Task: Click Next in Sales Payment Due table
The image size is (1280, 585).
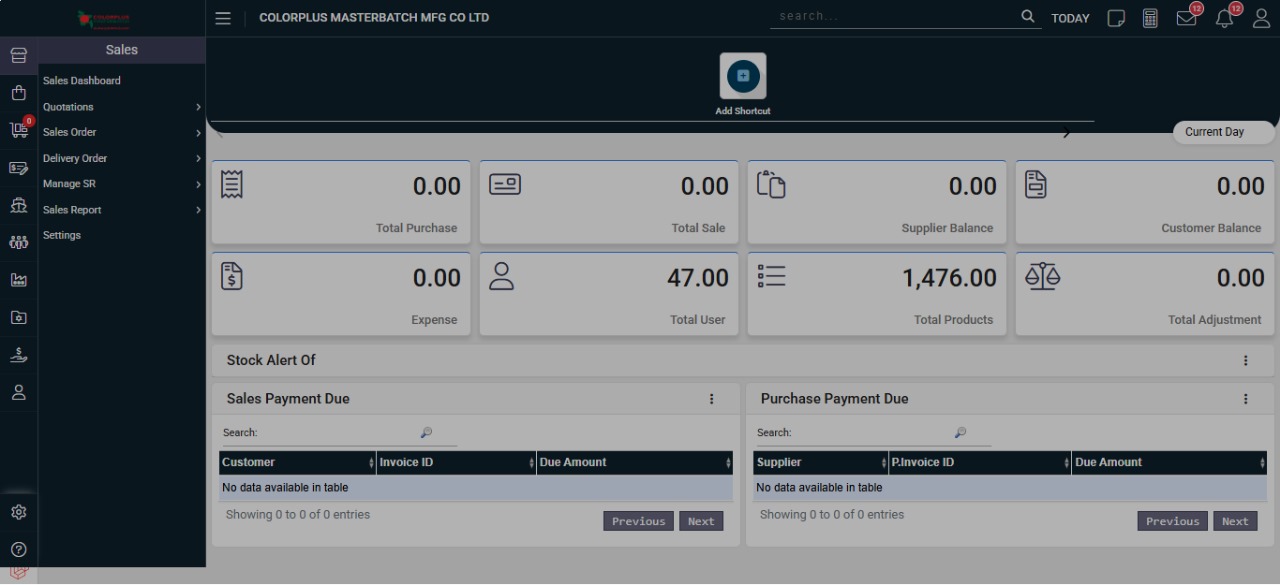Action: click(701, 521)
